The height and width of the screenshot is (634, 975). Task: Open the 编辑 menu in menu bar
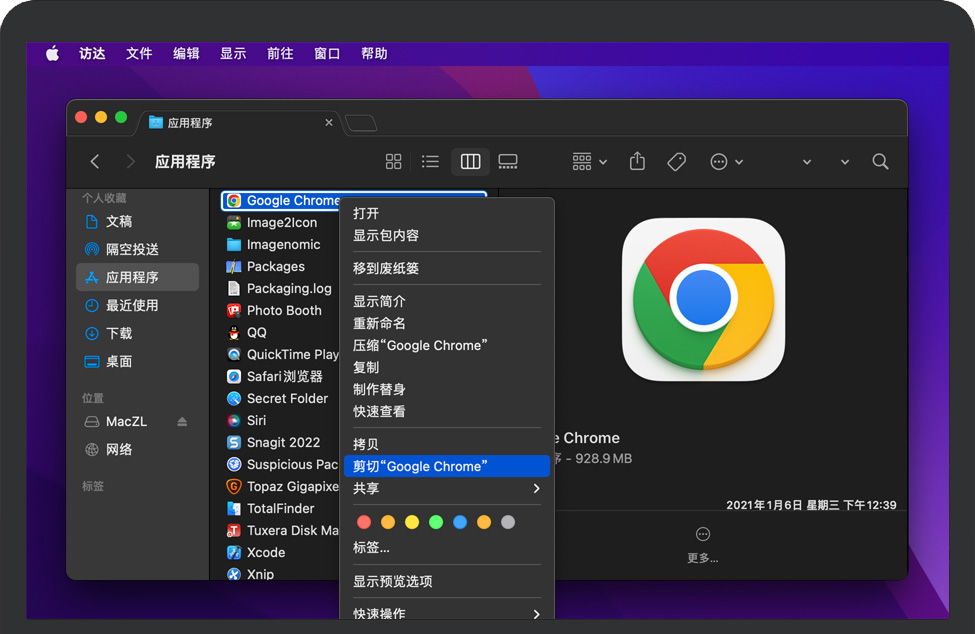pos(186,54)
